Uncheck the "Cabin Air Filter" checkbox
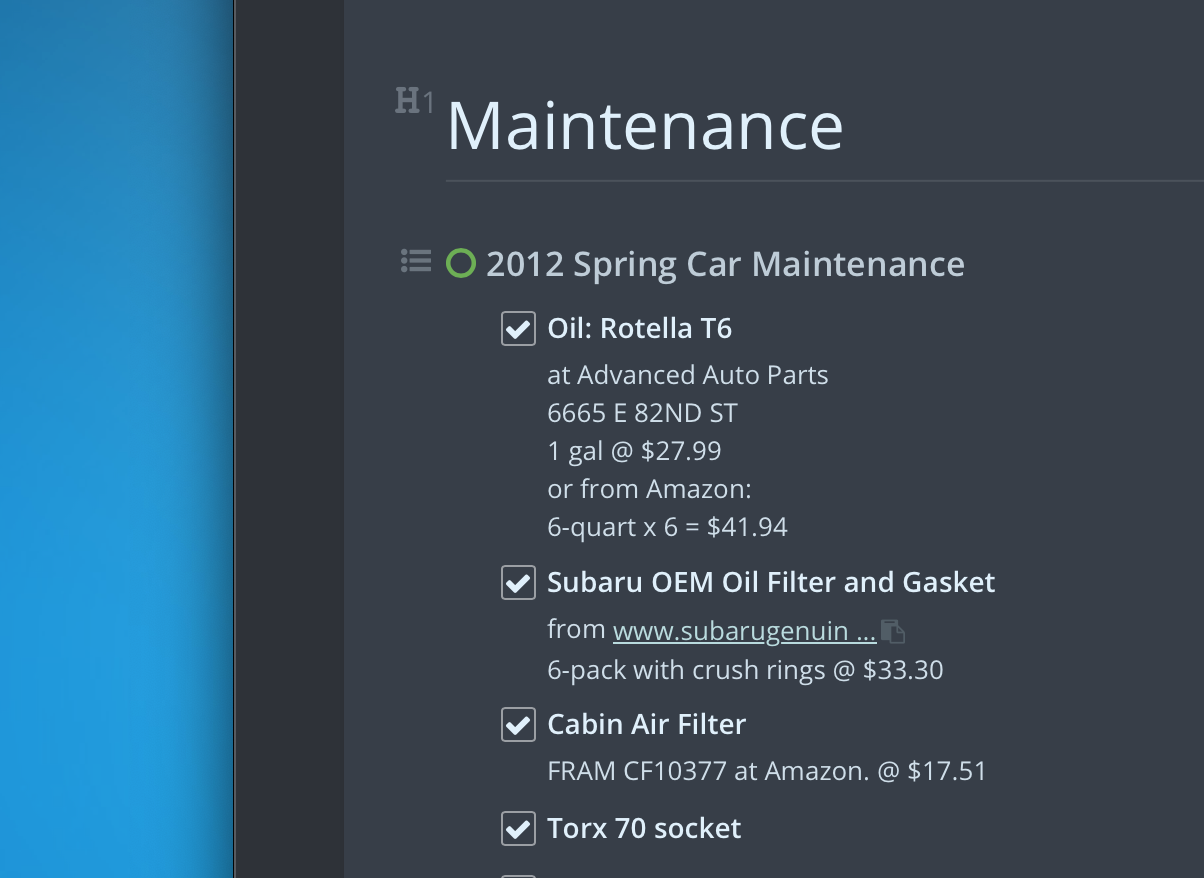 (x=518, y=725)
